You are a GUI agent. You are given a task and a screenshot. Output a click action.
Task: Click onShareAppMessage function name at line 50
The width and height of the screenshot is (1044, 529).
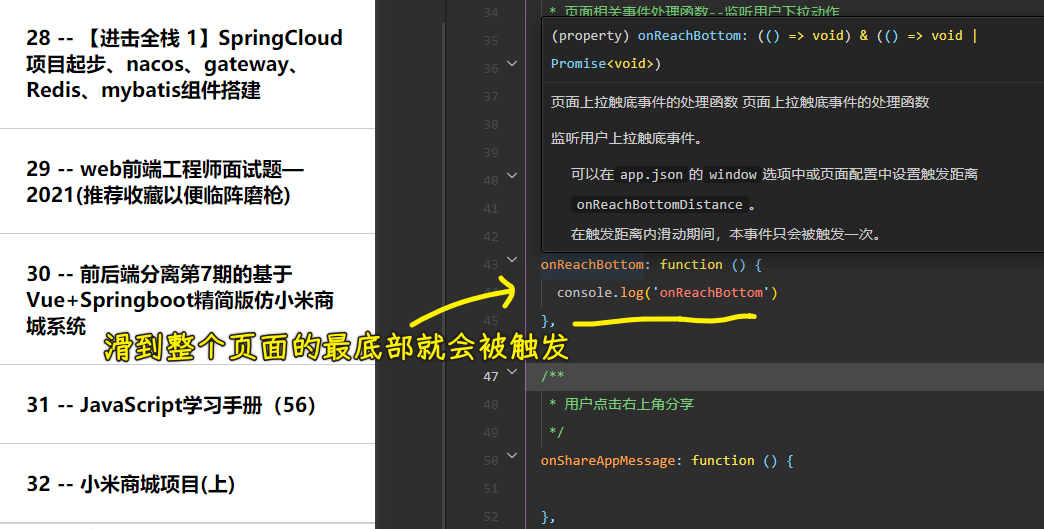pos(608,460)
